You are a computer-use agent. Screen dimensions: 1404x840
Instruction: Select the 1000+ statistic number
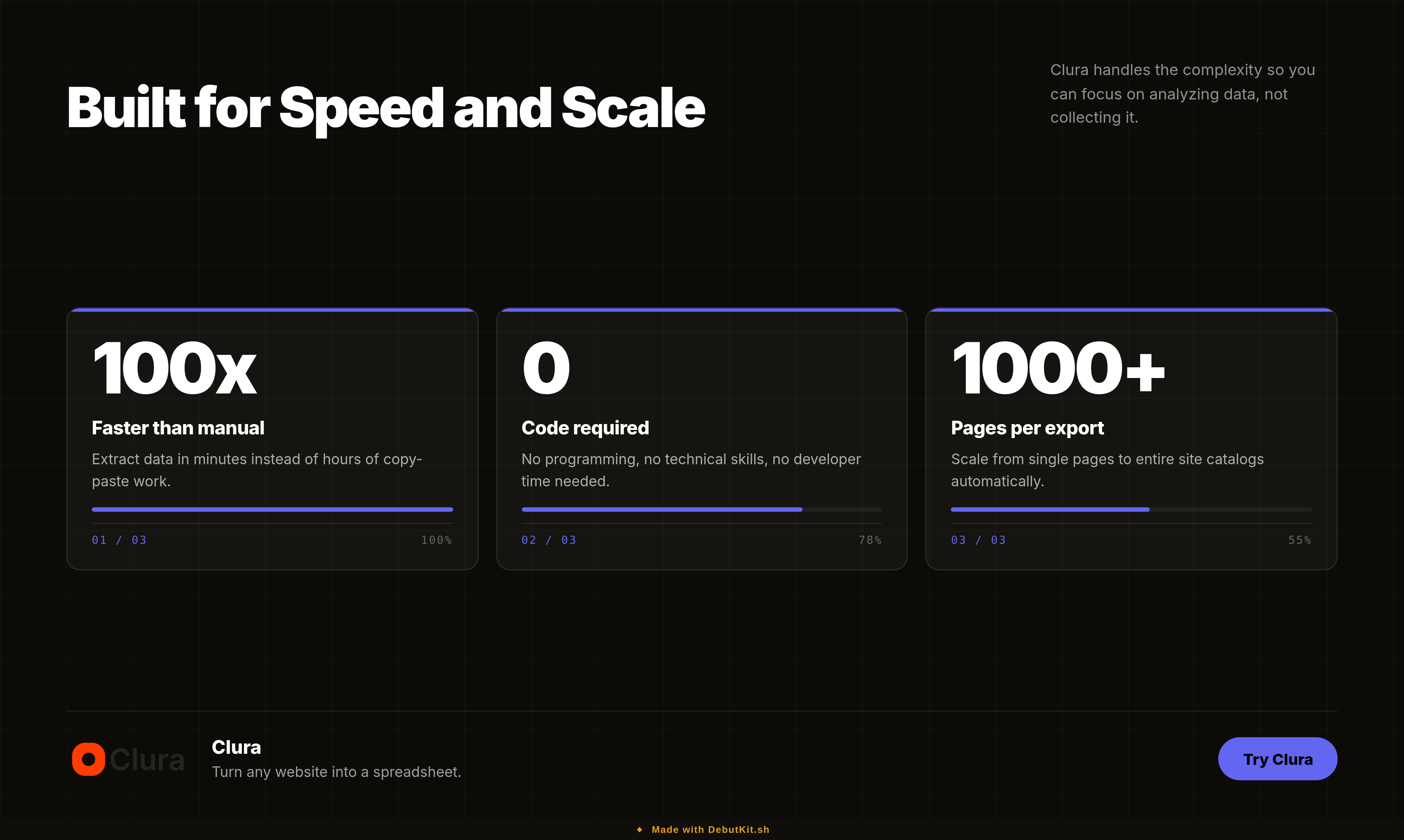click(1058, 368)
